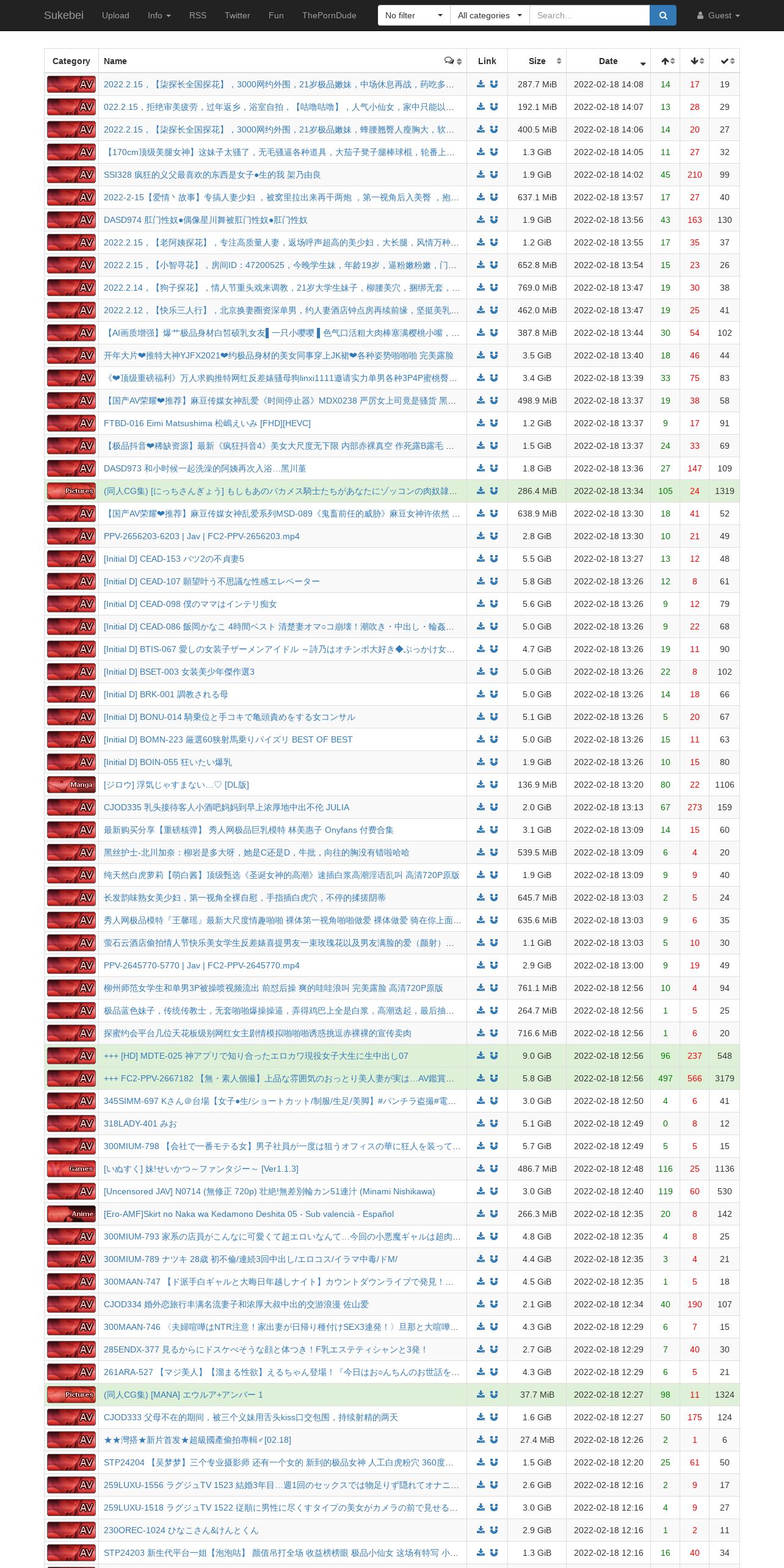Click AV category icon on the 230OREC-1024 row

point(71,1530)
